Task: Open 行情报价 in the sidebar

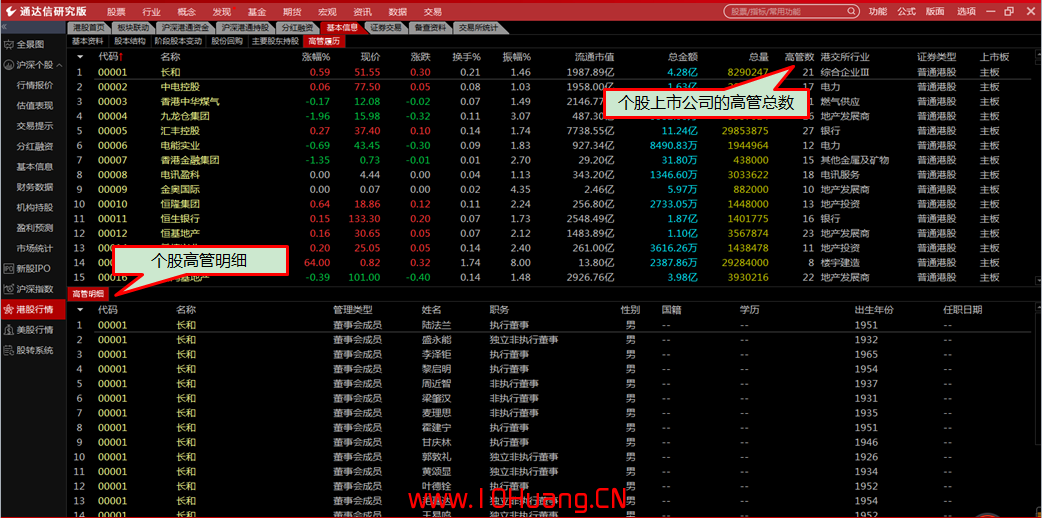Action: 35,85
